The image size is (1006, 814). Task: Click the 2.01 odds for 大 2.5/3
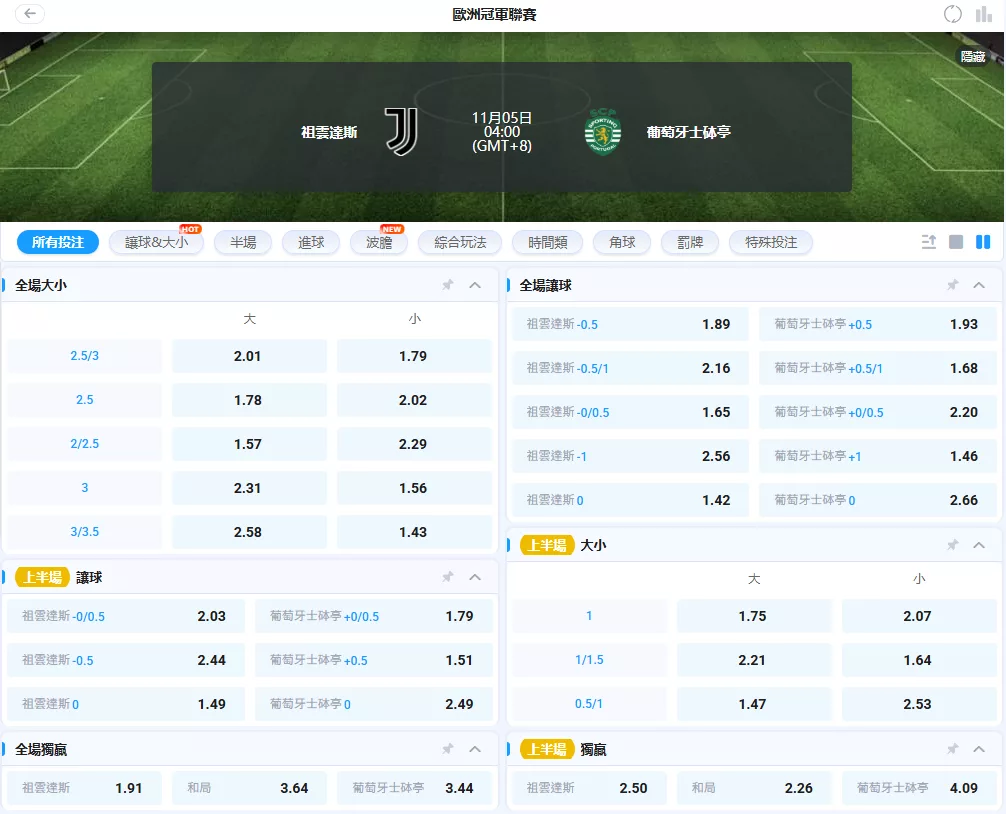tap(248, 356)
